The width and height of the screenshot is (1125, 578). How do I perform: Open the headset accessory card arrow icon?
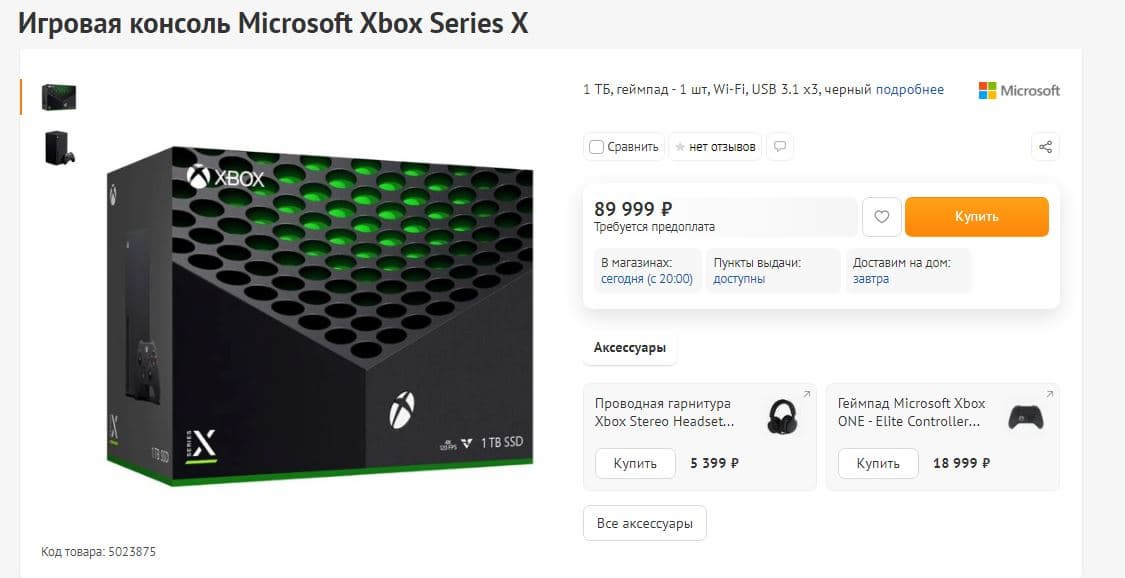click(x=807, y=393)
